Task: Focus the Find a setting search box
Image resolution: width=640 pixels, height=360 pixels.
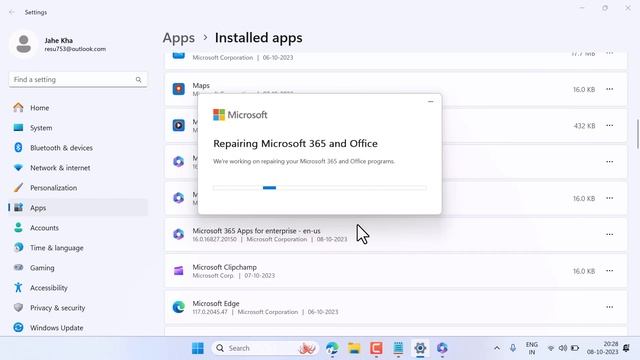Action: pyautogui.click(x=78, y=80)
